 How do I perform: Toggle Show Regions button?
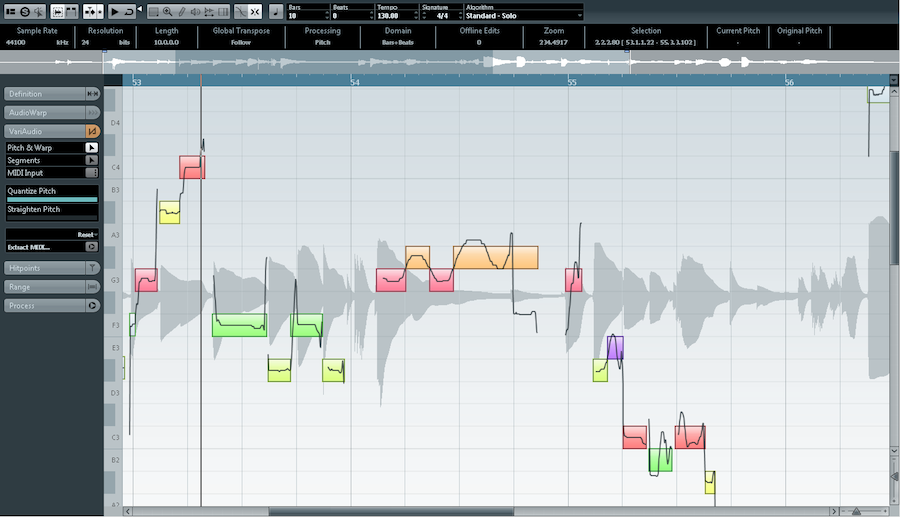click(72, 11)
